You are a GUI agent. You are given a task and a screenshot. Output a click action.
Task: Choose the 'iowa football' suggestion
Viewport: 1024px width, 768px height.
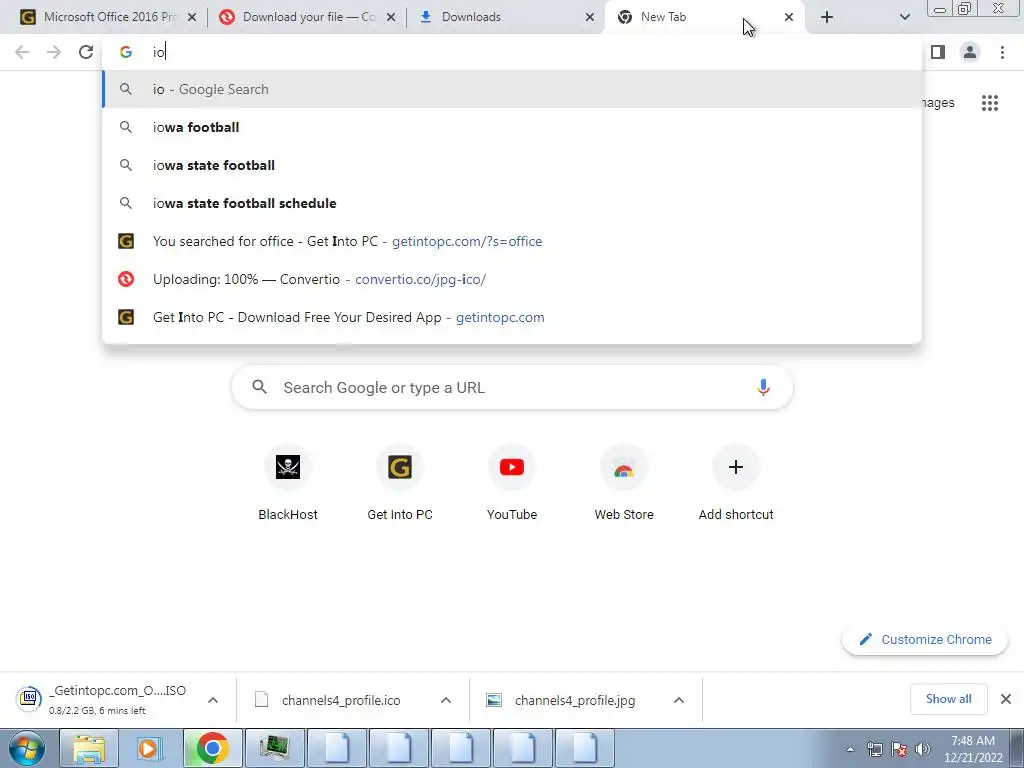tap(512, 127)
